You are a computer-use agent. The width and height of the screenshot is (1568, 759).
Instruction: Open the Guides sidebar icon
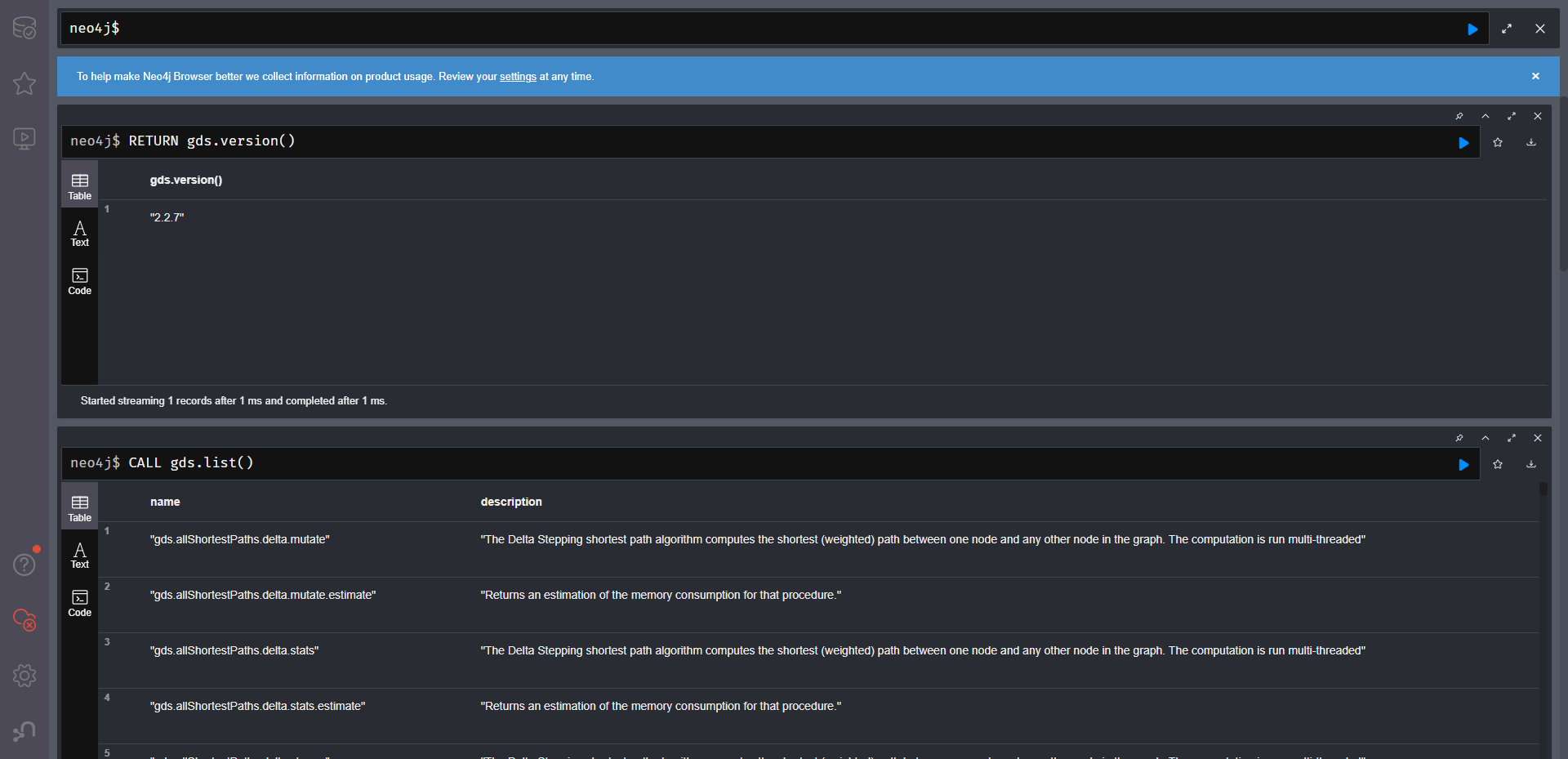(x=24, y=139)
